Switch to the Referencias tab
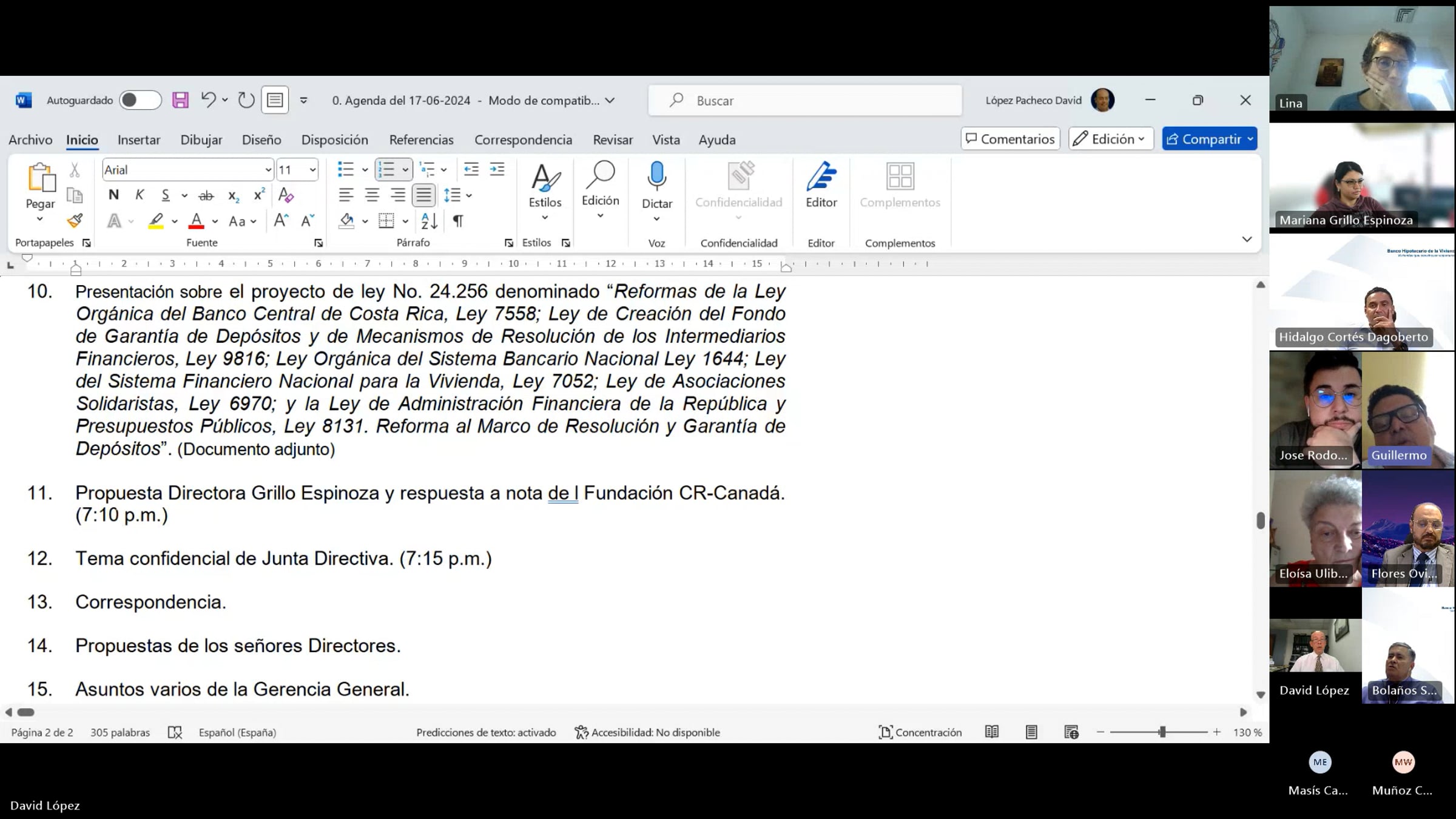Screen dimensions: 1456x819 [421, 140]
